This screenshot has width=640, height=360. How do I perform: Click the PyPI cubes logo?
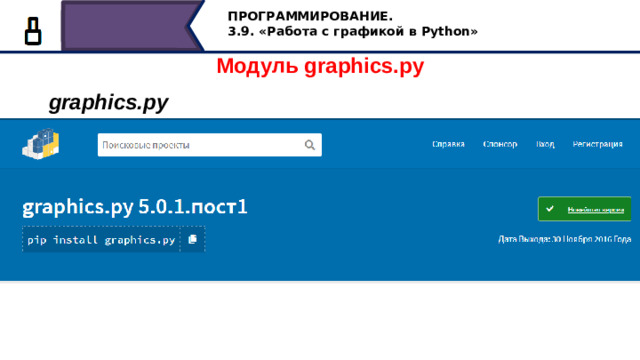click(41, 144)
